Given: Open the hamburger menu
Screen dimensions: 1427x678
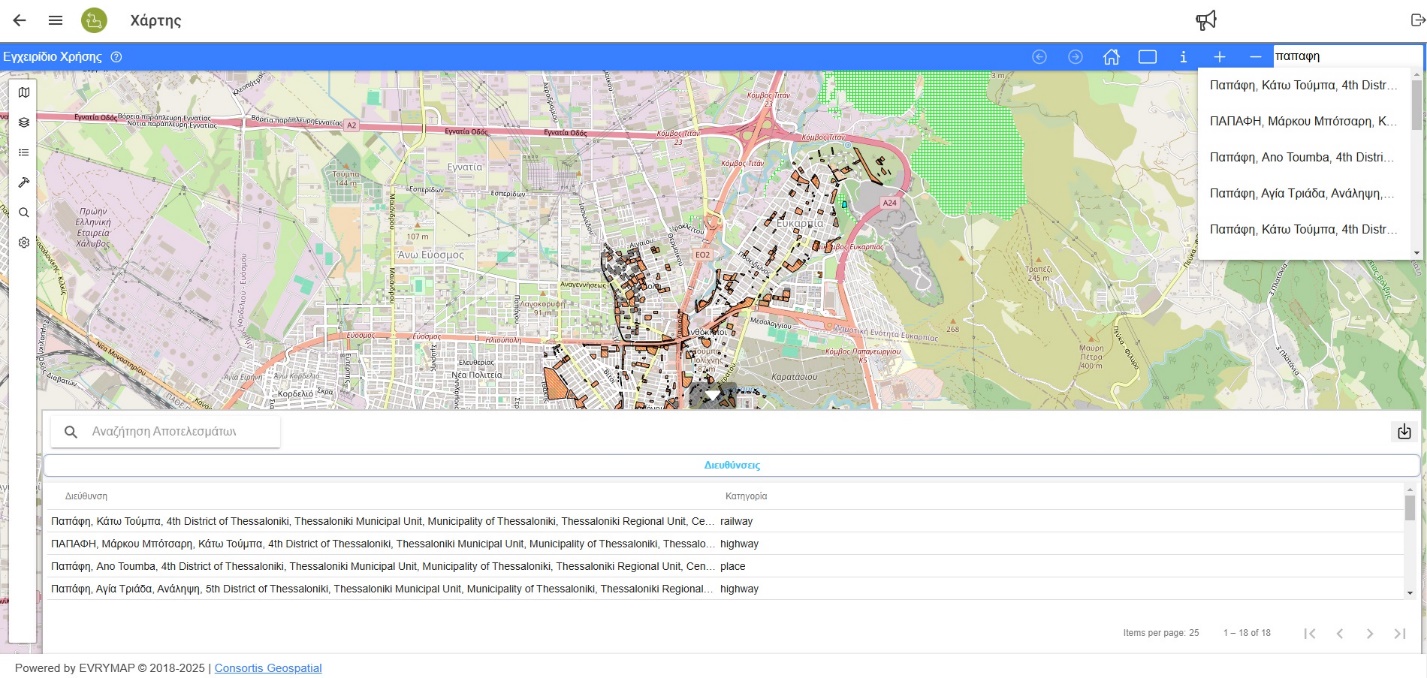Looking at the screenshot, I should pyautogui.click(x=56, y=20).
